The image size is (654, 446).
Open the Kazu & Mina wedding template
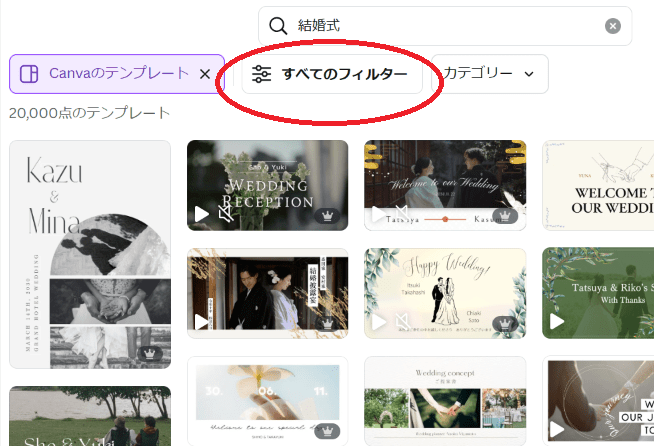coord(90,254)
